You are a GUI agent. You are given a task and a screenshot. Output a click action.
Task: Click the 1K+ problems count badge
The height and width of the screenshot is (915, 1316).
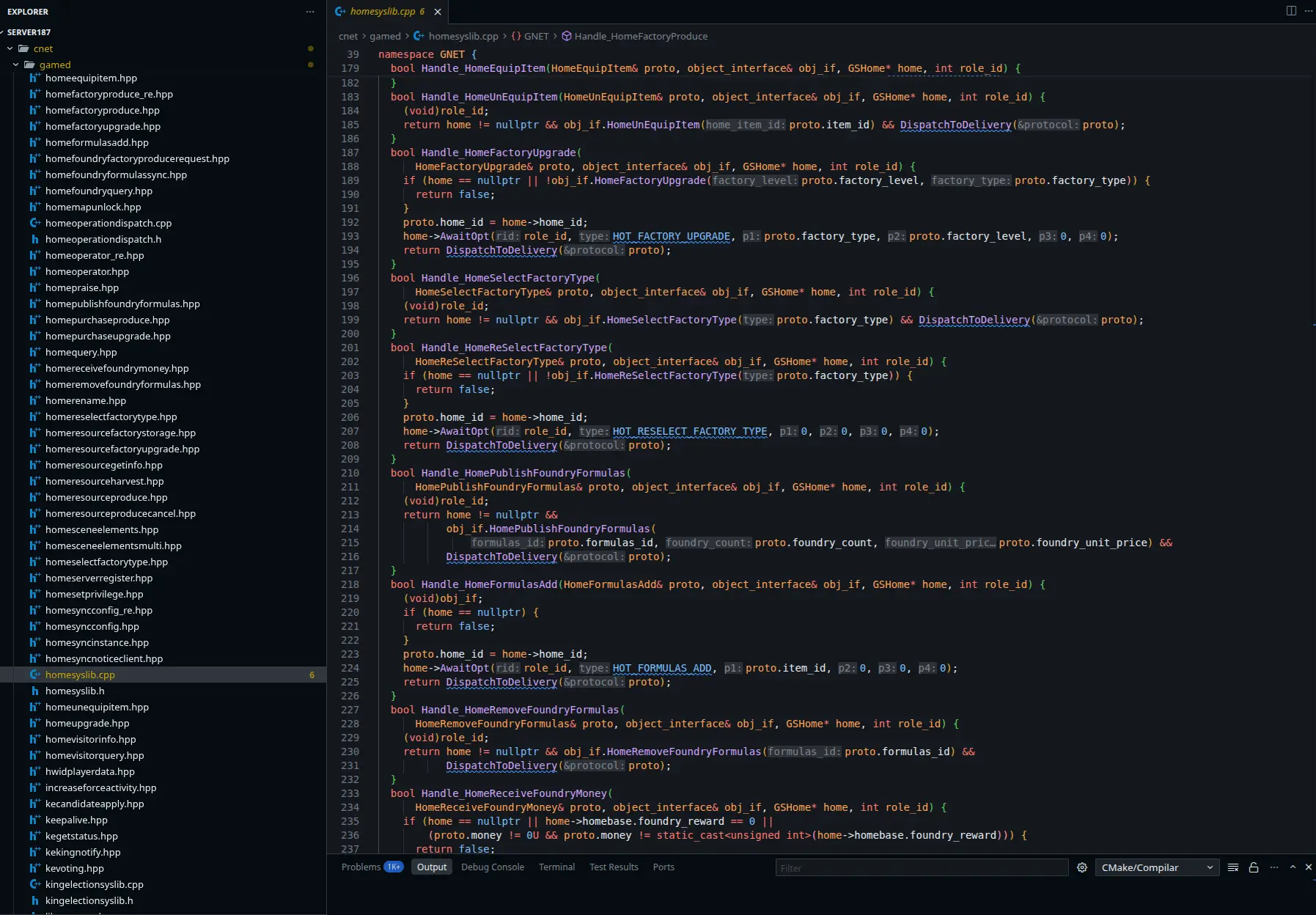[394, 867]
